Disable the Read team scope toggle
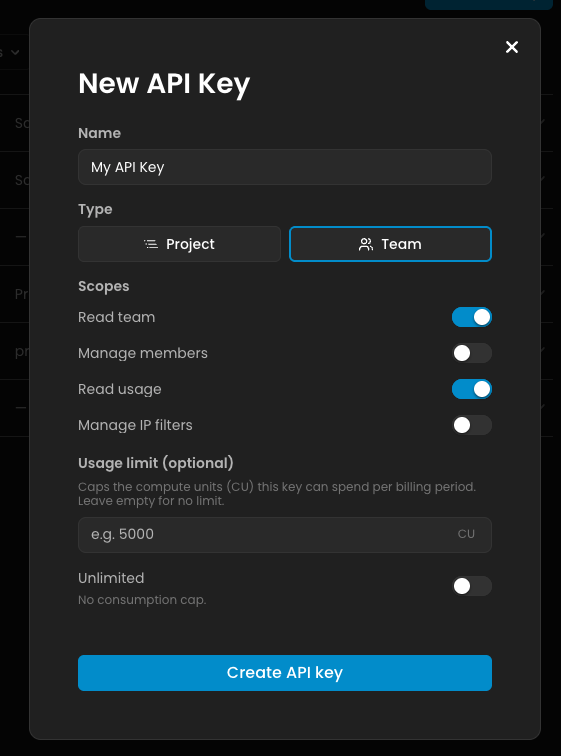Screen dimensions: 561x756 [x=472, y=317]
